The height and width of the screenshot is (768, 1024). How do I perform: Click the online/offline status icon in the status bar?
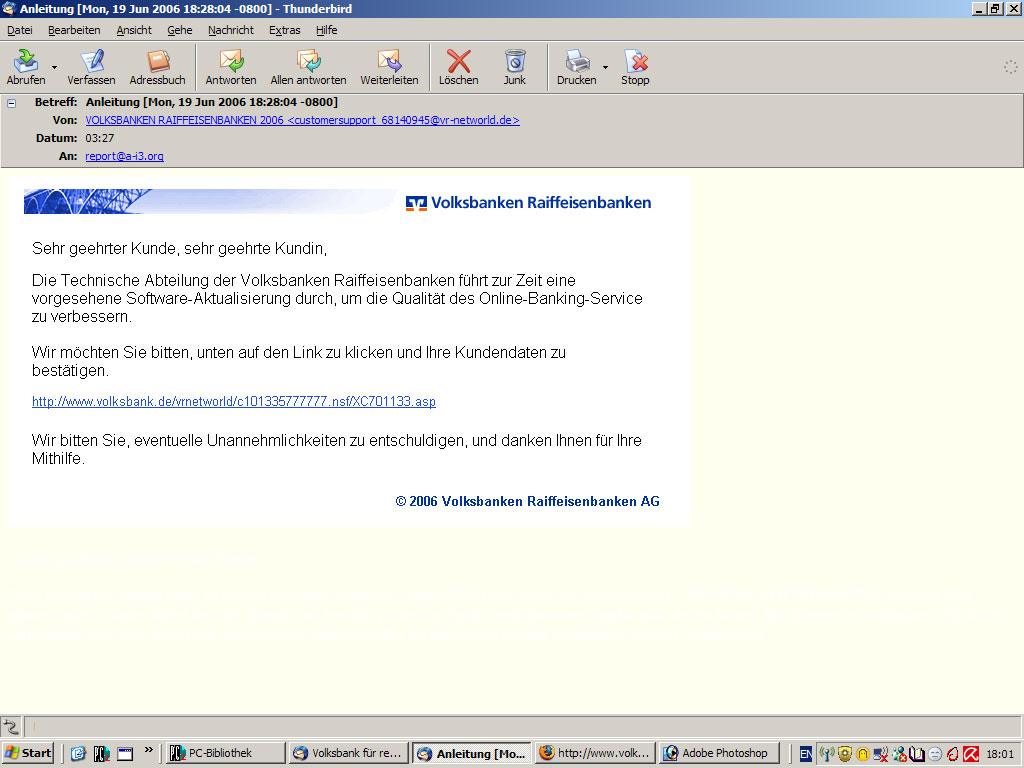point(11,726)
